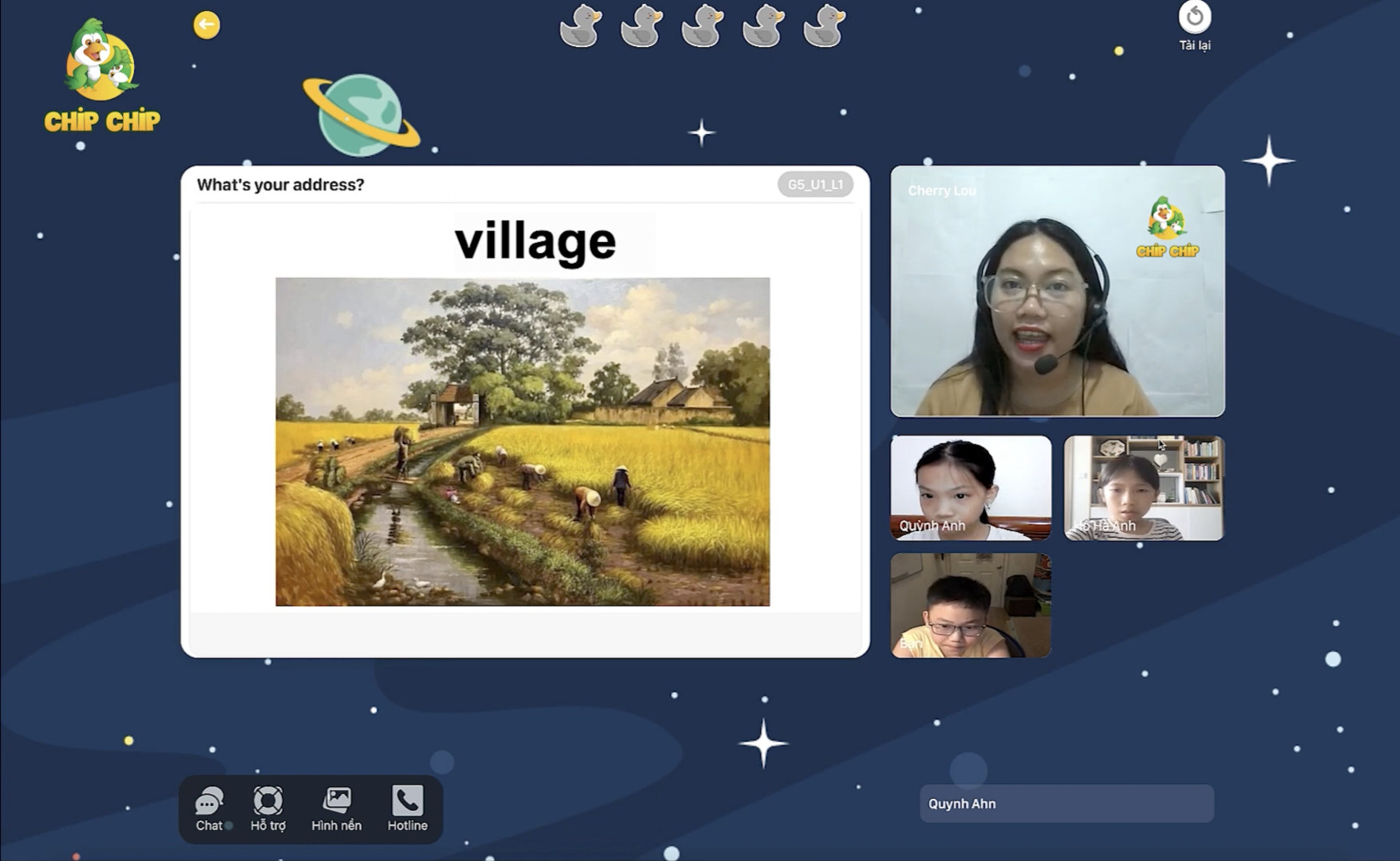Click the ringed planet decoration
The image size is (1400, 861).
click(x=361, y=116)
